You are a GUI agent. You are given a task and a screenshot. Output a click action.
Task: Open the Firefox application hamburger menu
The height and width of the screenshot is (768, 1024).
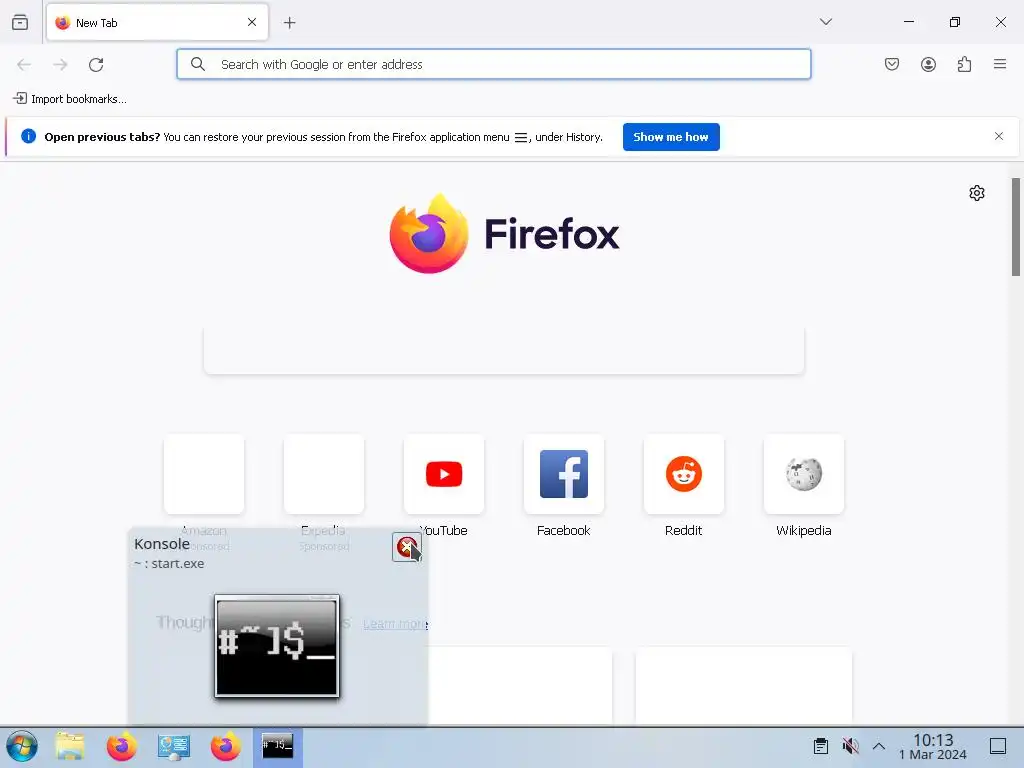[1000, 64]
